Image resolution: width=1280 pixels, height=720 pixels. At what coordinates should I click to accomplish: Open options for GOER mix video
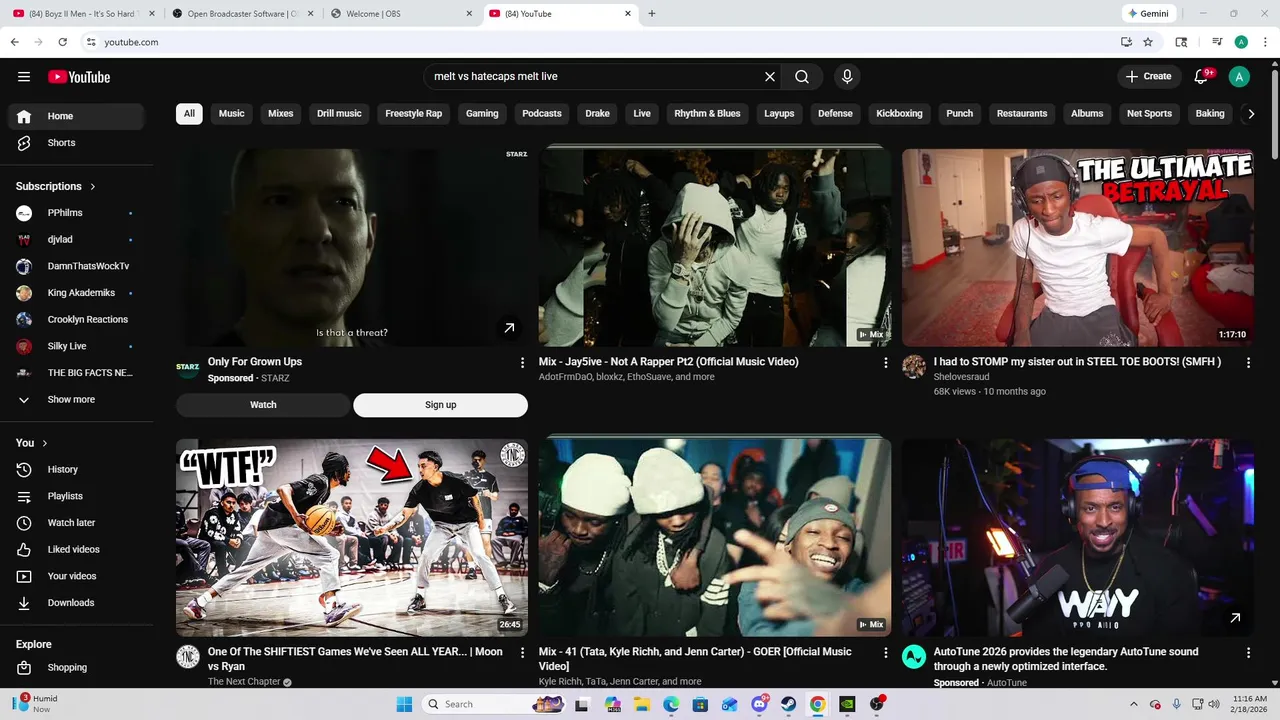(885, 653)
